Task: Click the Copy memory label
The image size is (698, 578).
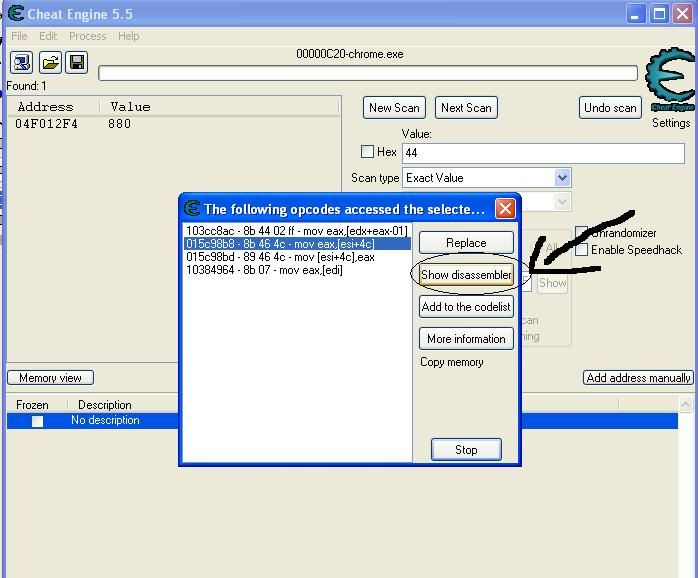Action: [452, 362]
